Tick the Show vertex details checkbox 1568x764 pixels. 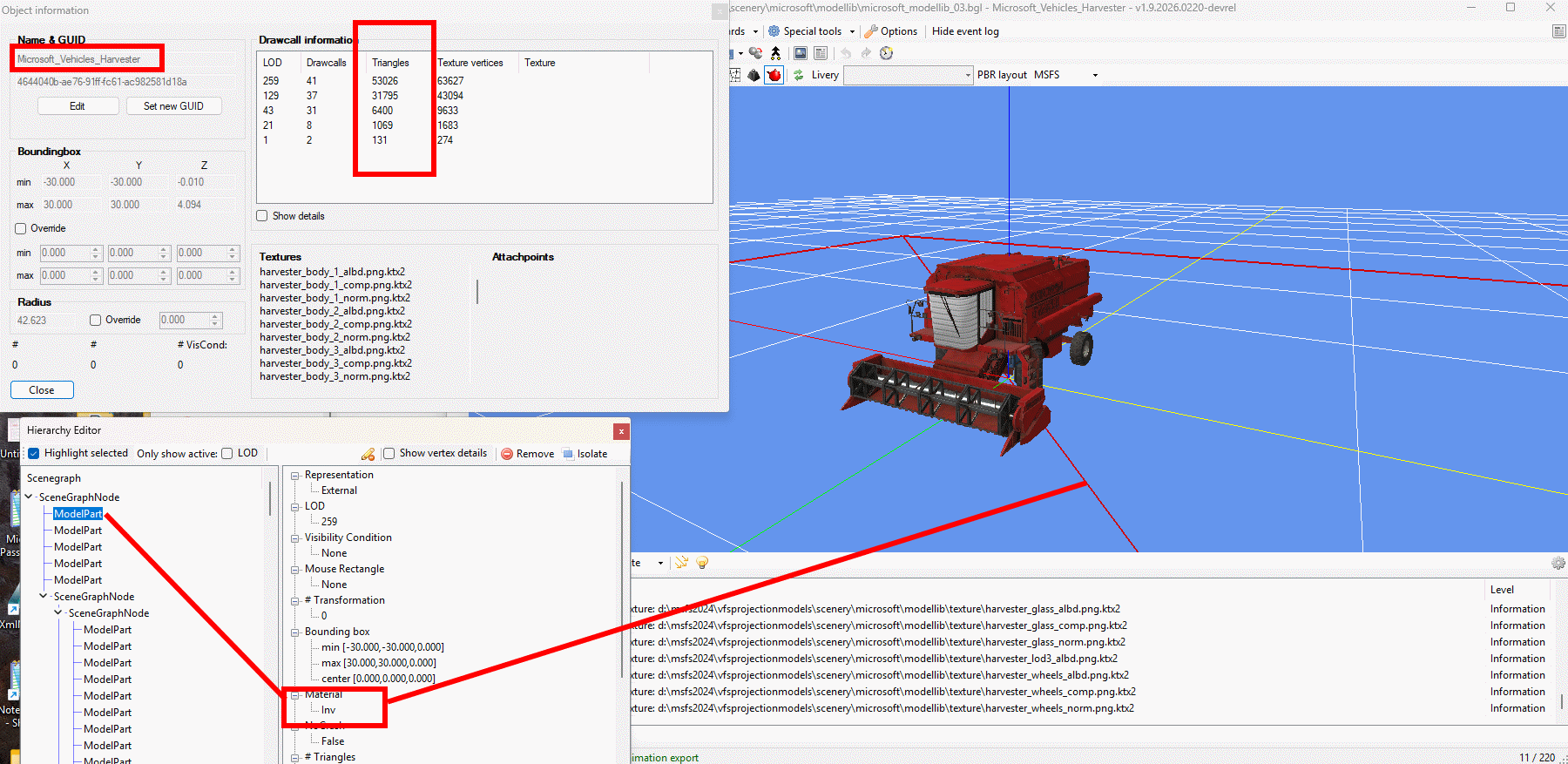389,453
